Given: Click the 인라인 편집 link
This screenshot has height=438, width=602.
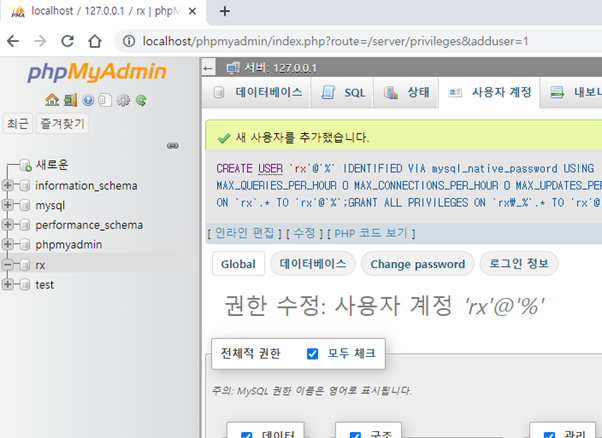Looking at the screenshot, I should 244,233.
